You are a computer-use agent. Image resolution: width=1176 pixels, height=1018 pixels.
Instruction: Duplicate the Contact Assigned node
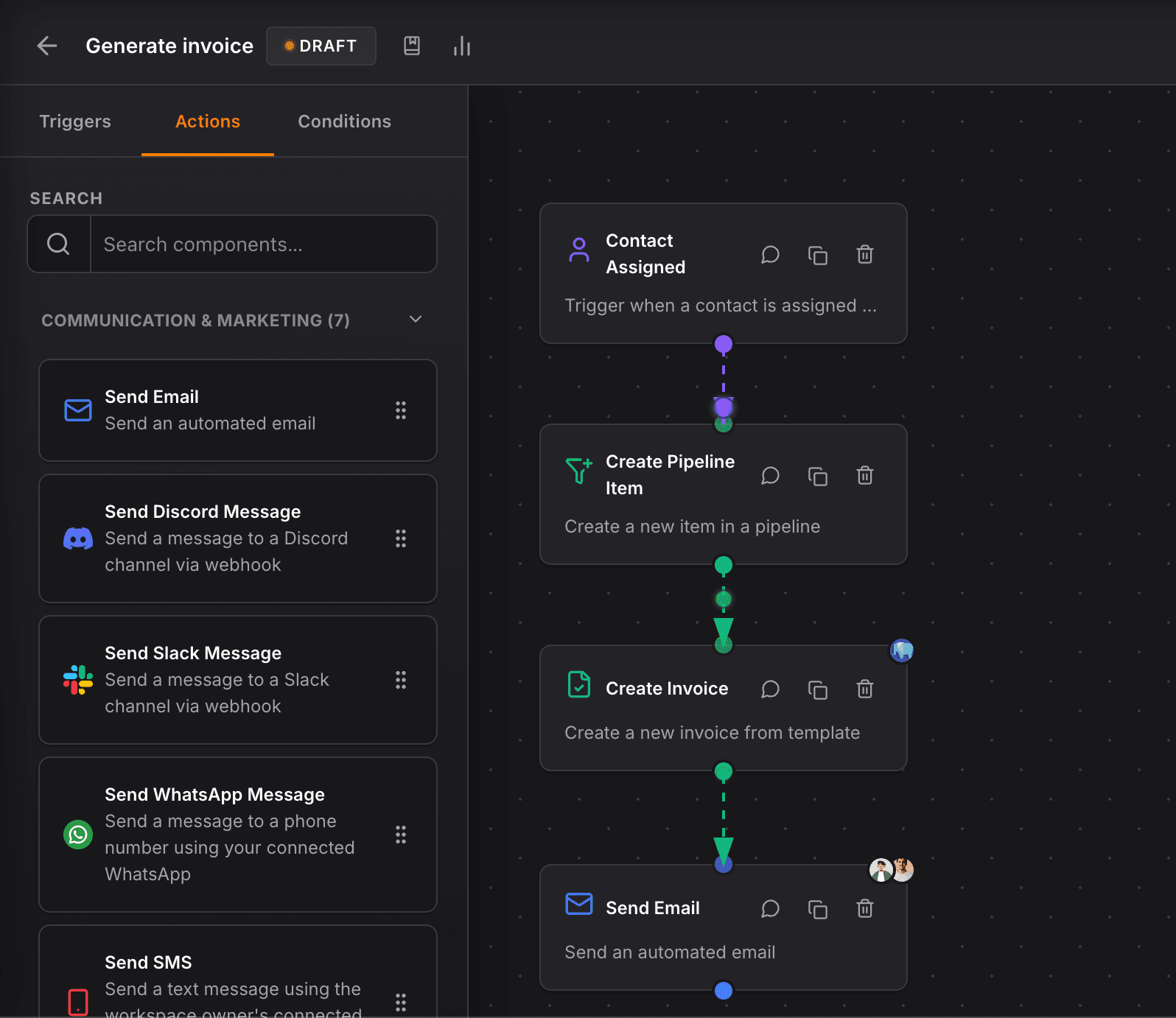coord(818,255)
